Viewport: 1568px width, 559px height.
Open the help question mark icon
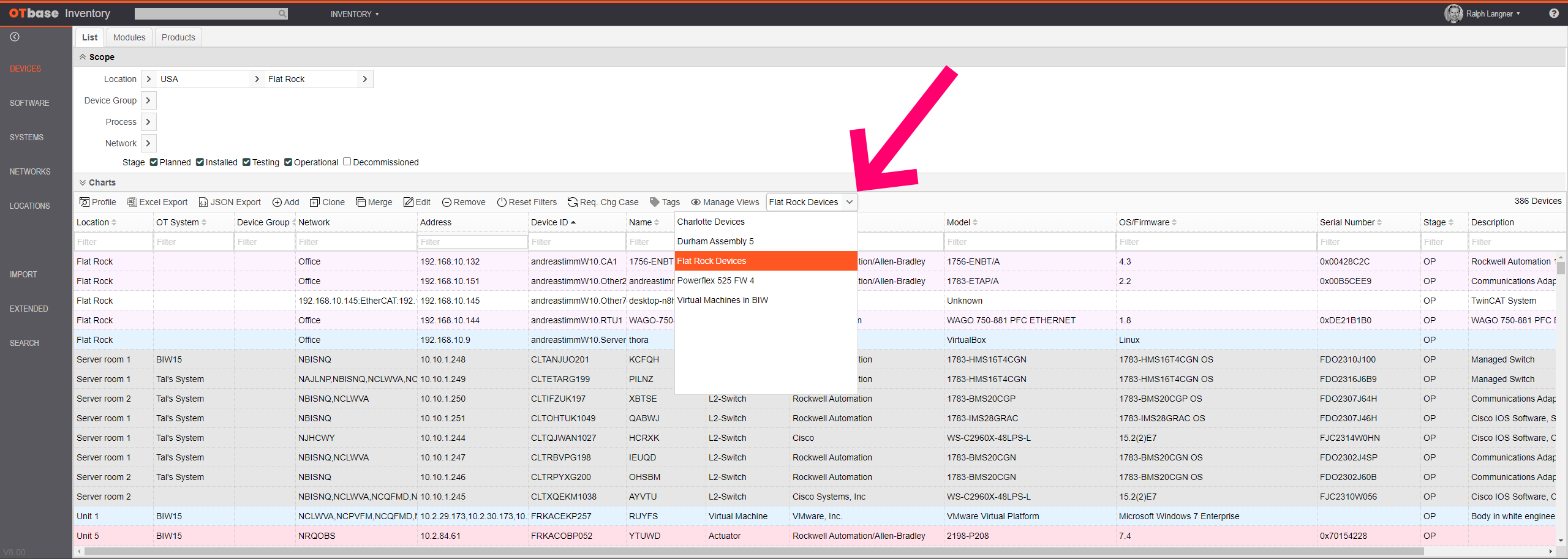(x=1553, y=13)
